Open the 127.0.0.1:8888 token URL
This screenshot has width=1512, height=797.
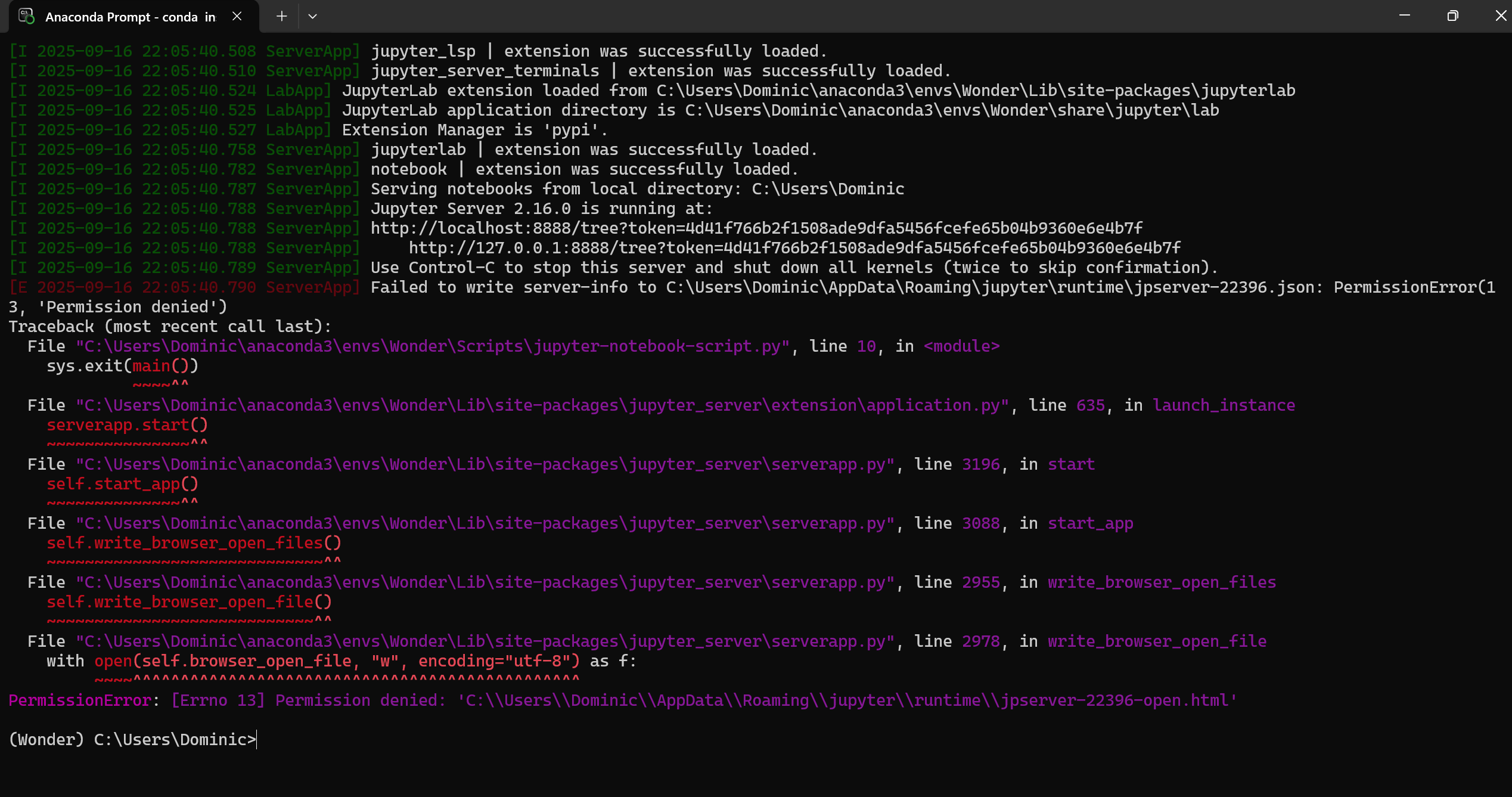coord(794,248)
